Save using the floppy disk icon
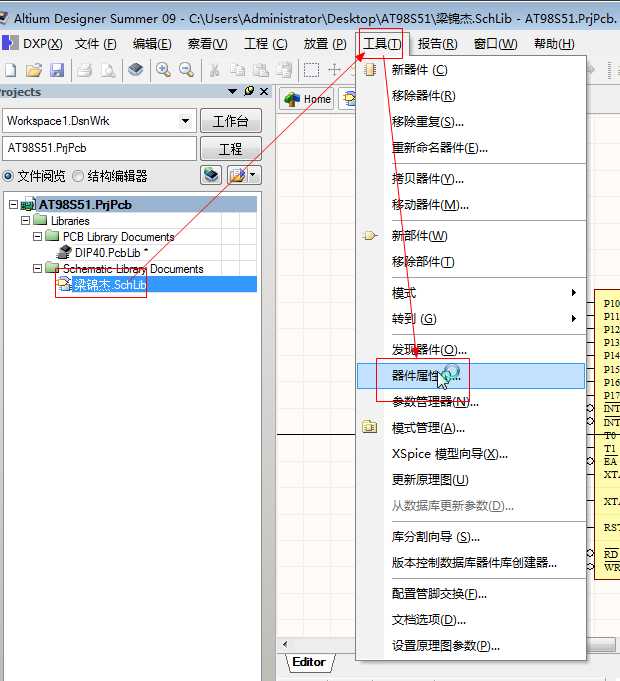This screenshot has height=681, width=620. (57, 70)
